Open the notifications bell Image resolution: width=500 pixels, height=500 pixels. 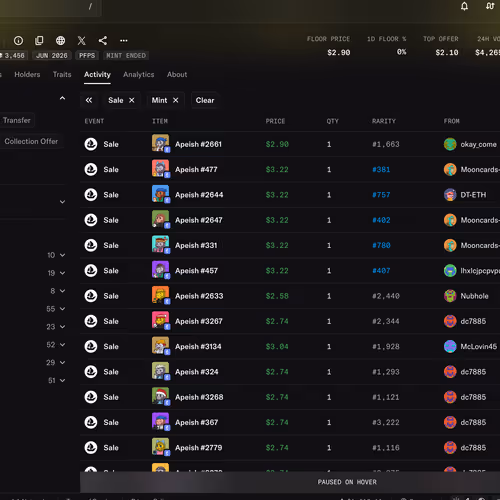tap(464, 6)
